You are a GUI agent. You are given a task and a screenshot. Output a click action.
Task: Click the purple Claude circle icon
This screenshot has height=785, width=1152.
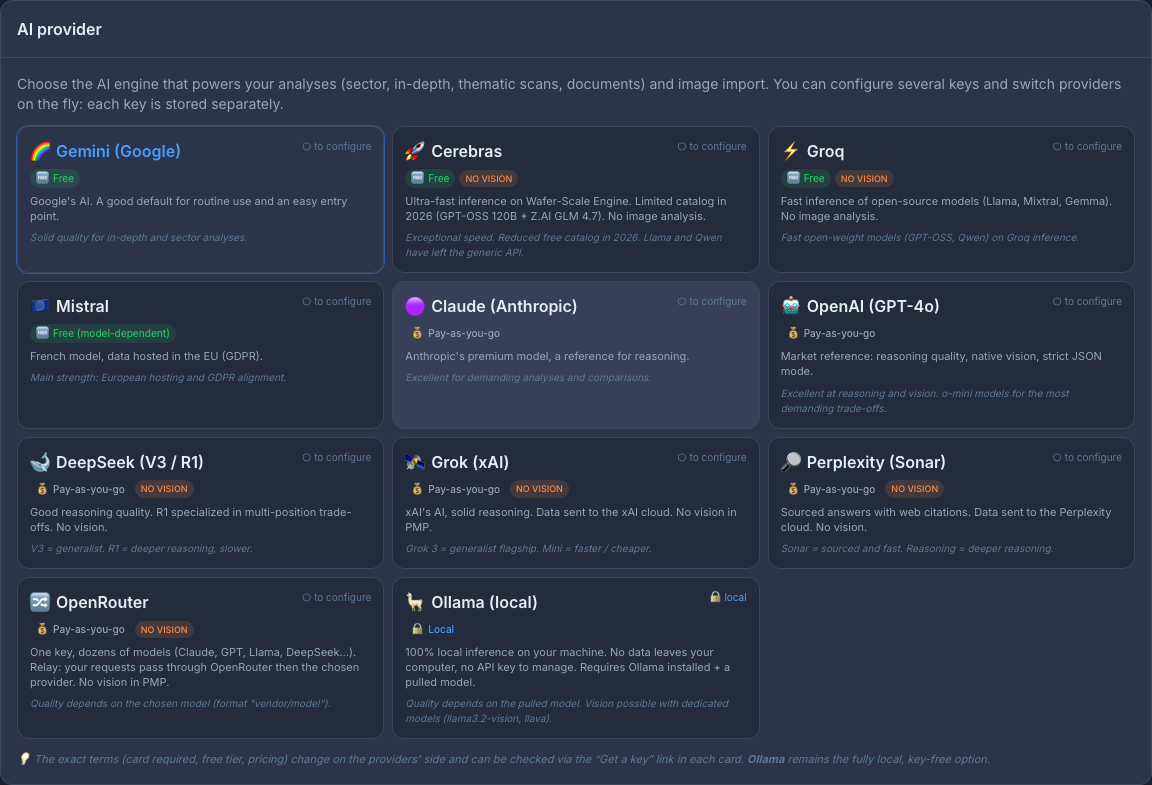(x=415, y=307)
